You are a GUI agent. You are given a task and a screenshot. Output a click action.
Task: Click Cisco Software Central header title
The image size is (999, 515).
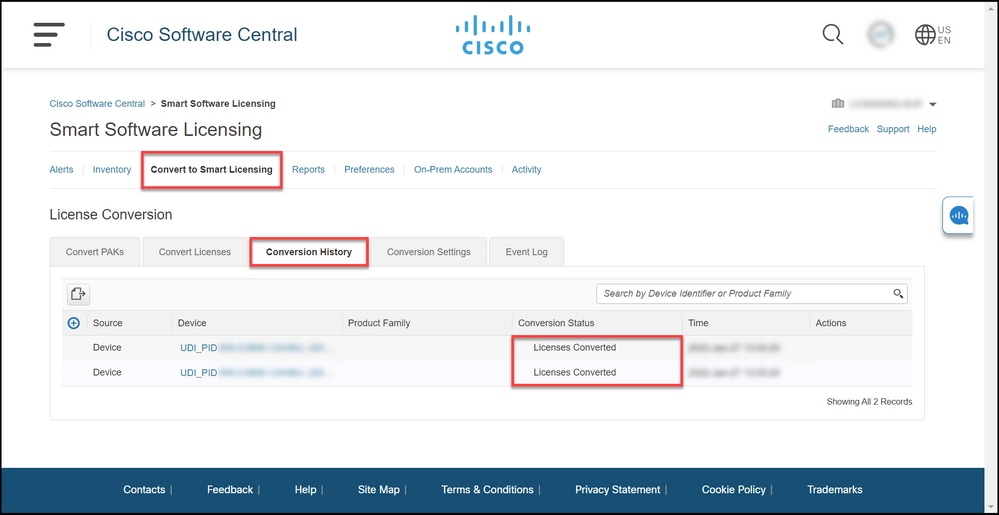pyautogui.click(x=202, y=34)
